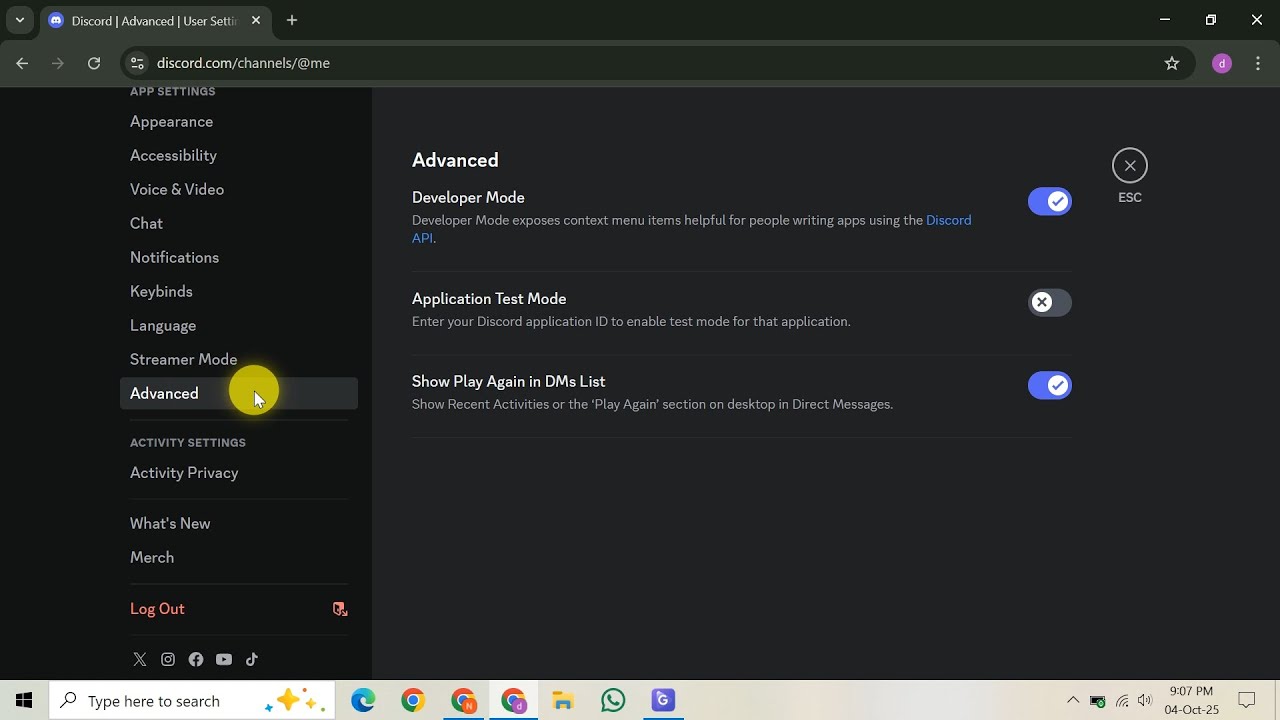Click the Log Out button

238,609
